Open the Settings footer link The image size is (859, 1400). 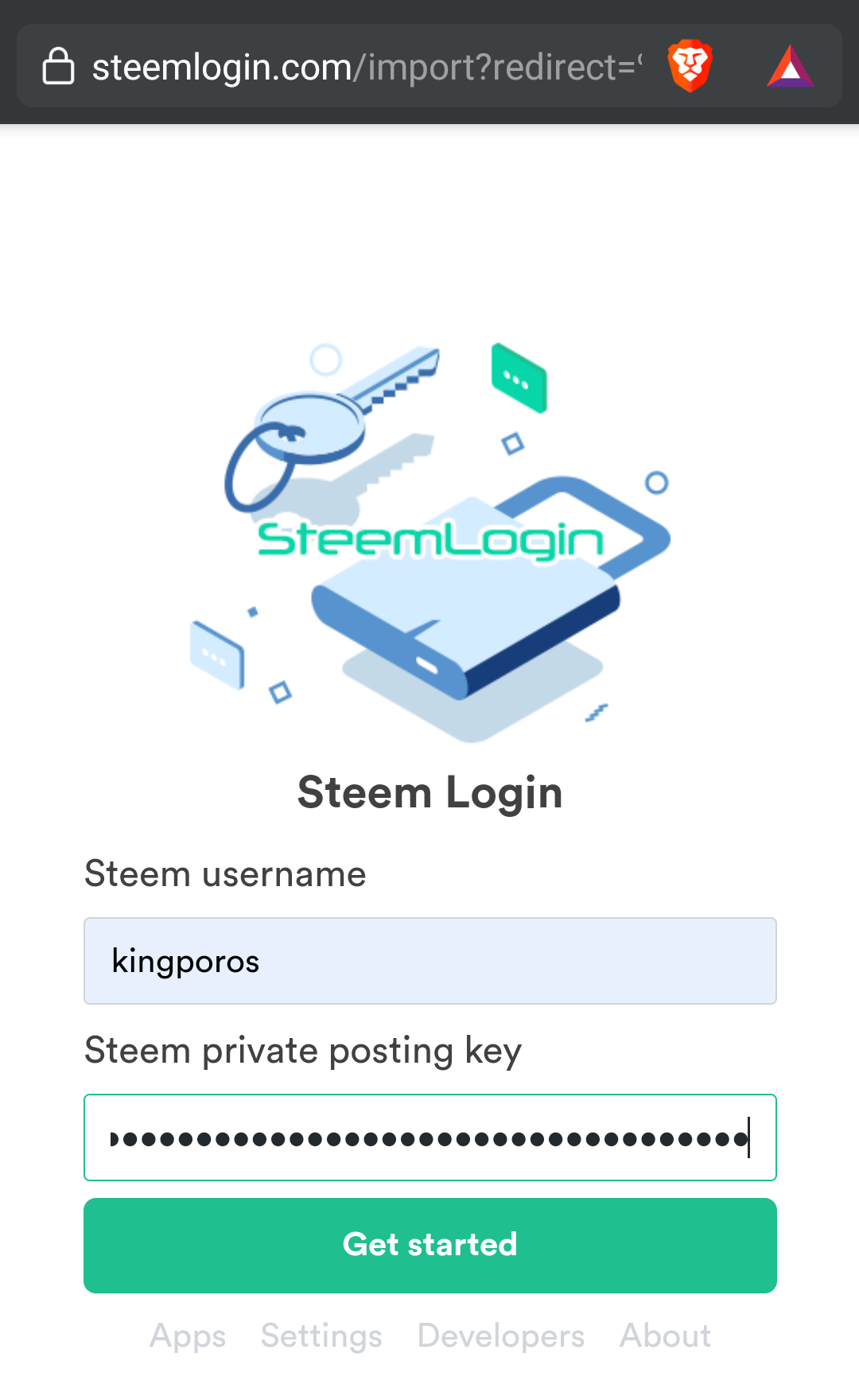pyautogui.click(x=321, y=1336)
